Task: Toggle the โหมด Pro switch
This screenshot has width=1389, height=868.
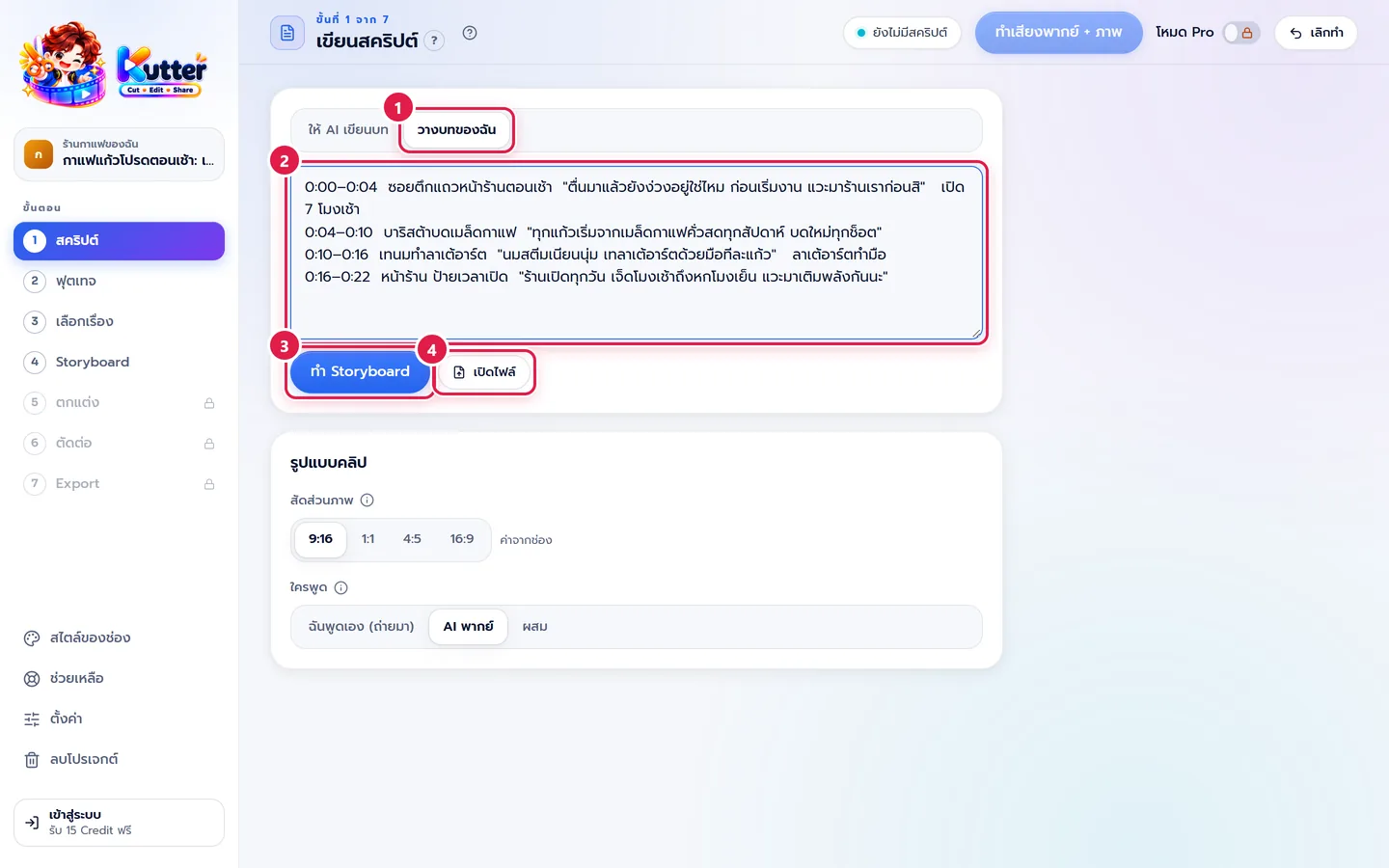Action: coord(1240,33)
